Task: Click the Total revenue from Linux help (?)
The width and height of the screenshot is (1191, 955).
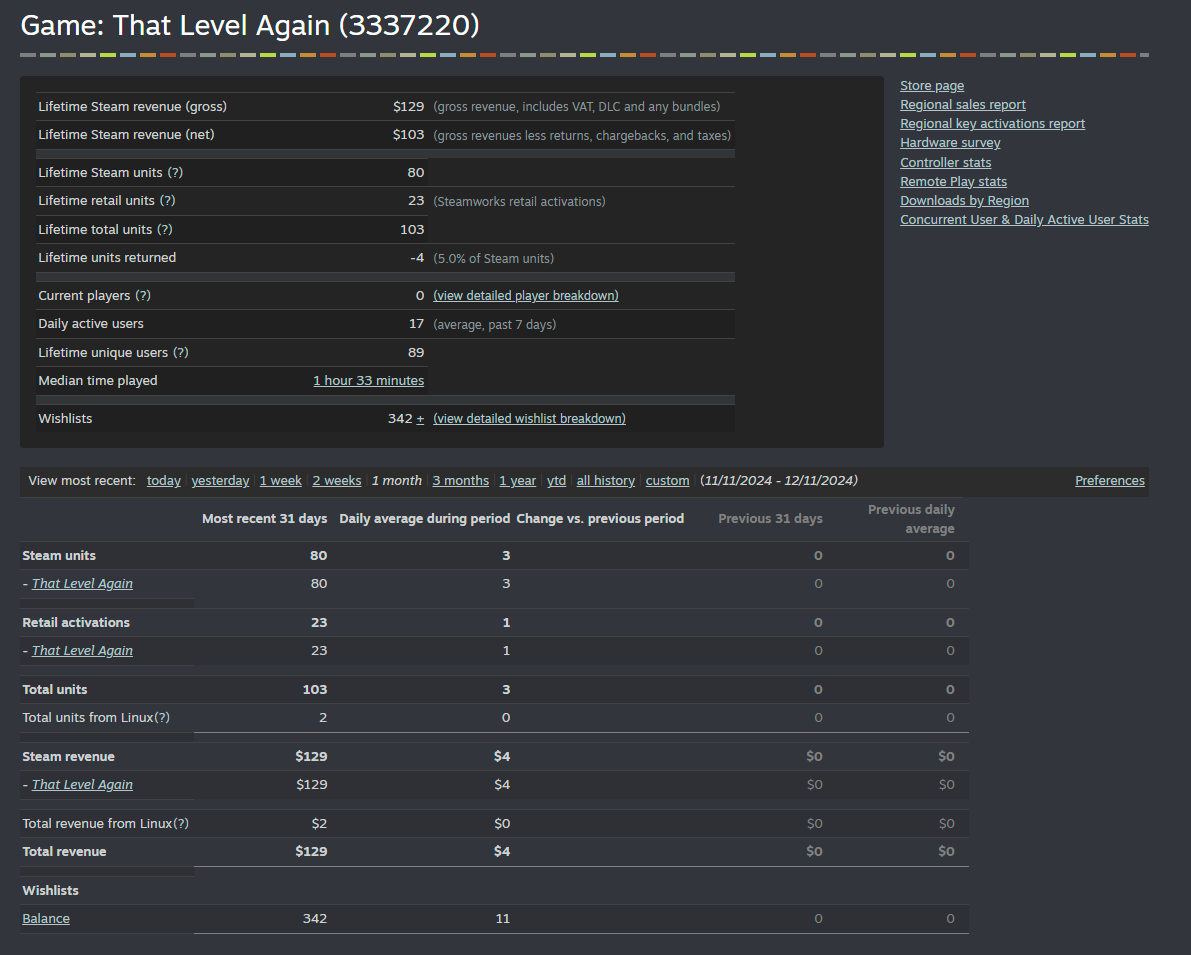Action: [x=181, y=824]
